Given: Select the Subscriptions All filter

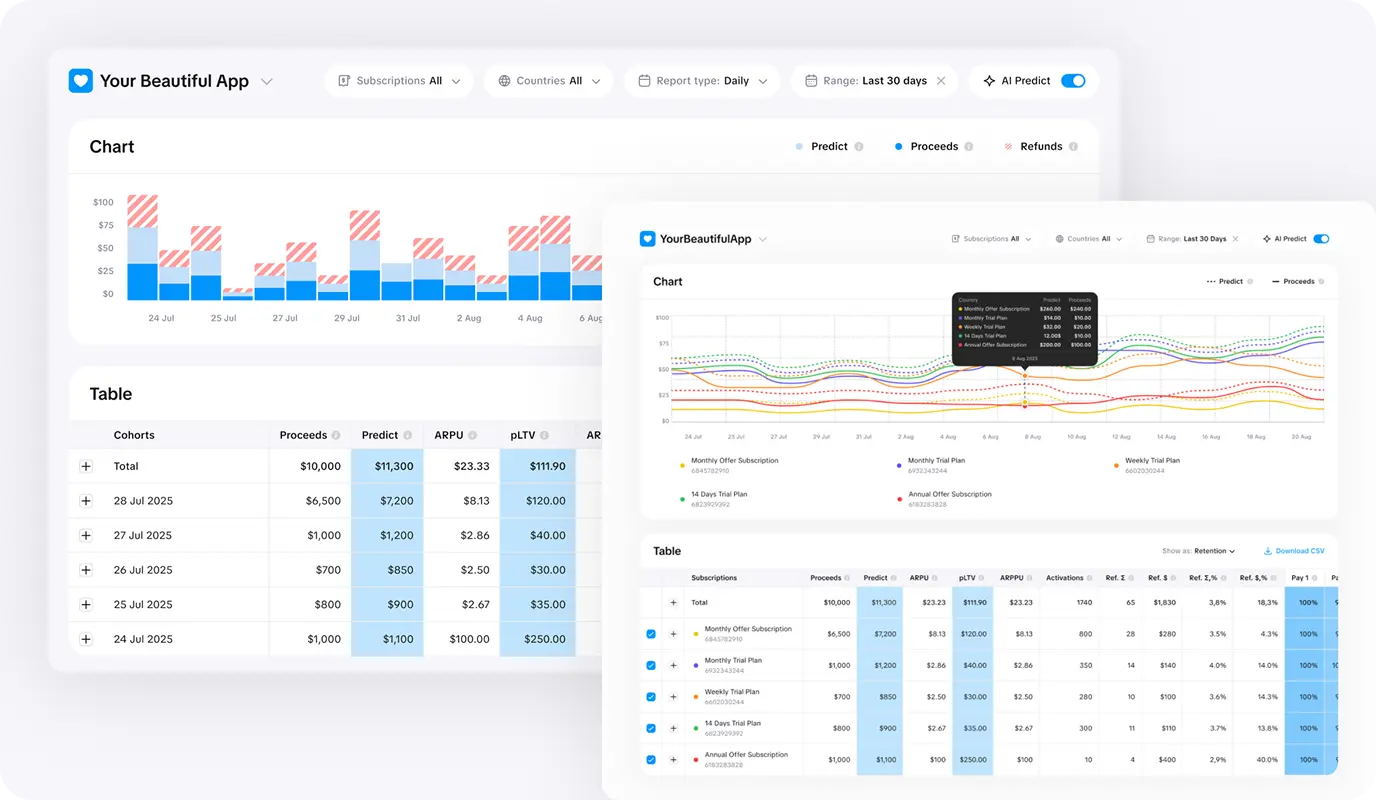Looking at the screenshot, I should coord(399,81).
